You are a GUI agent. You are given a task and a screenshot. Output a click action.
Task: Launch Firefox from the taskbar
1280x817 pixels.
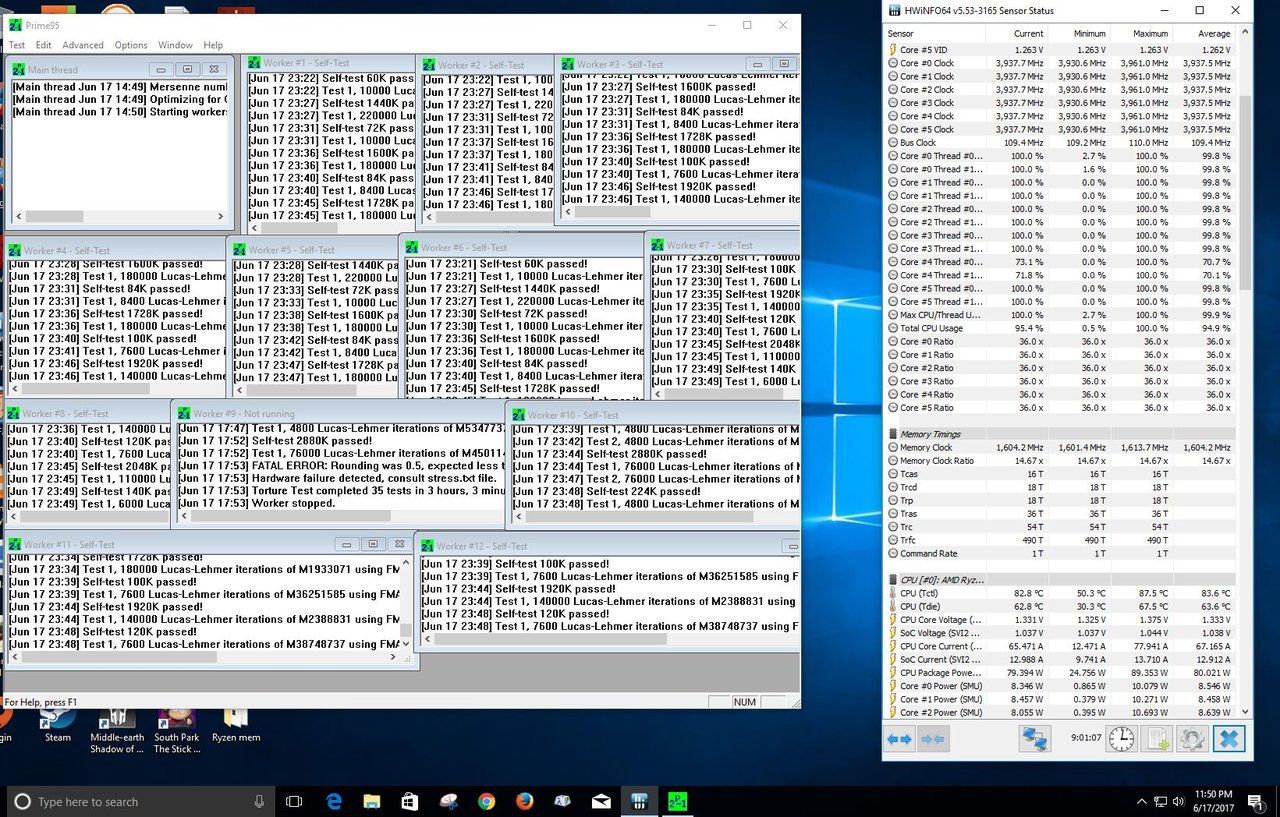point(525,801)
